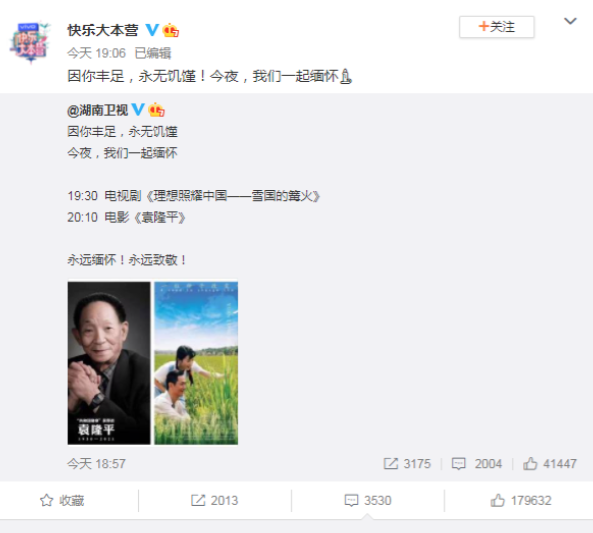593x533 pixels.
Task: Open the 3530 comments tab
Action: point(368,500)
